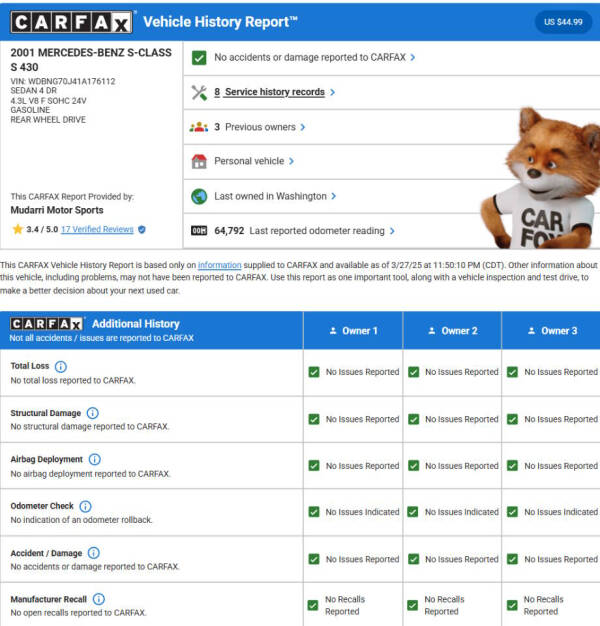Screen dimensions: 600x626
Task: Click the previous owners people icon
Action: tap(198, 127)
